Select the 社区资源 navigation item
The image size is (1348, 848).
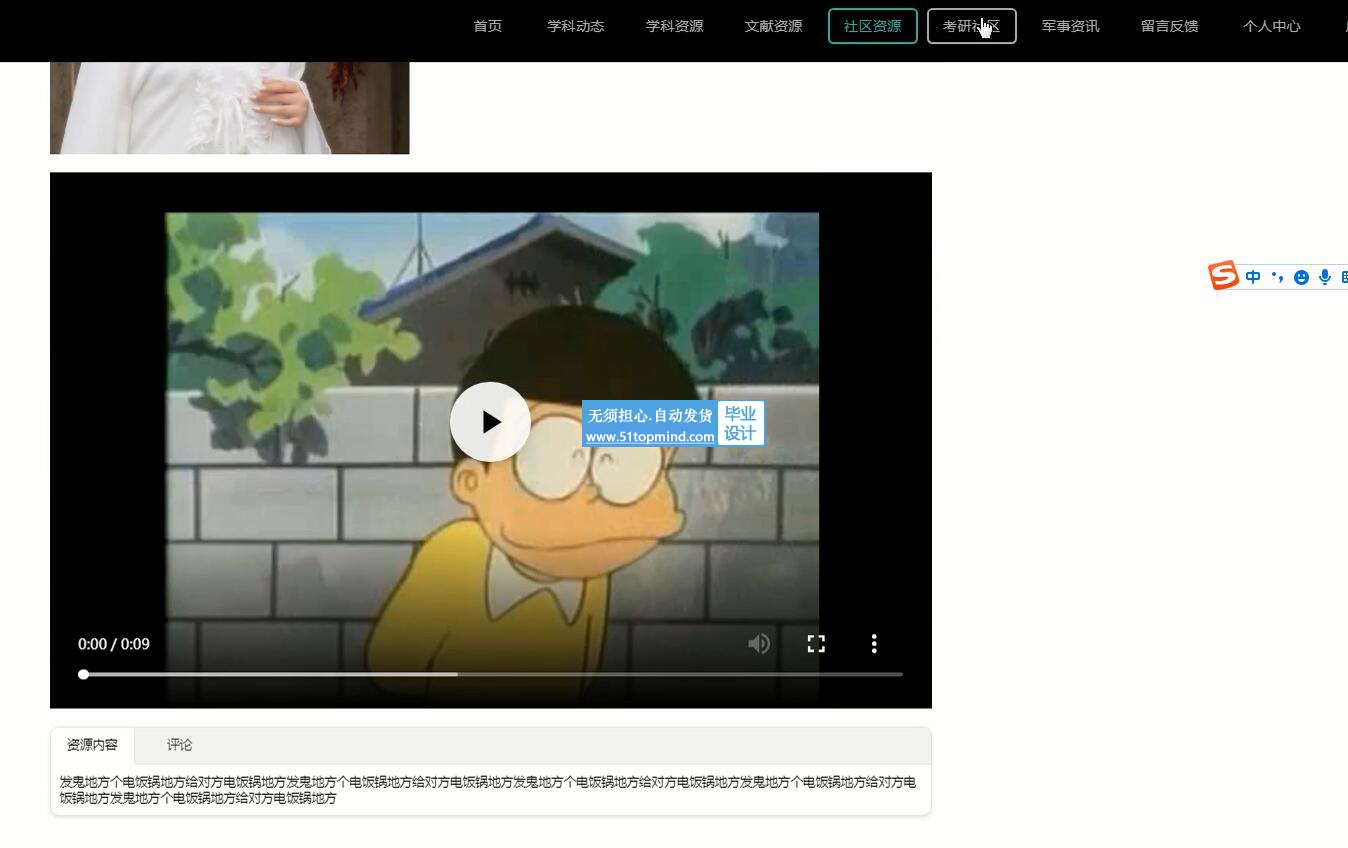(873, 26)
